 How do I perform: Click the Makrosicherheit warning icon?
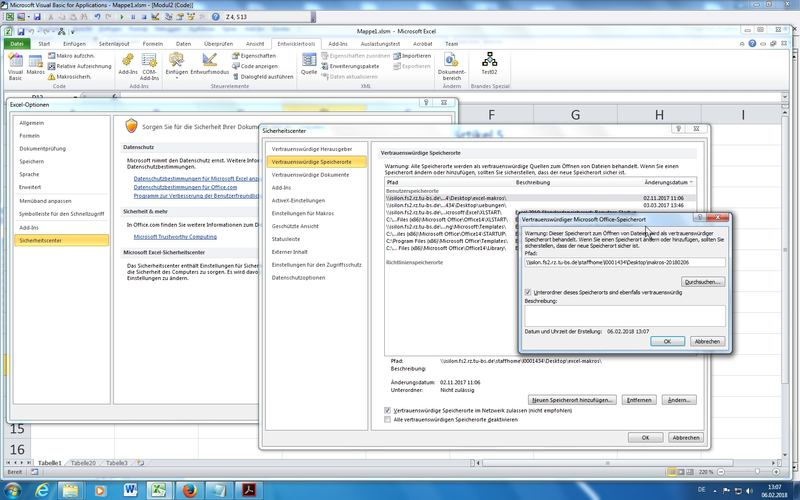(x=50, y=76)
